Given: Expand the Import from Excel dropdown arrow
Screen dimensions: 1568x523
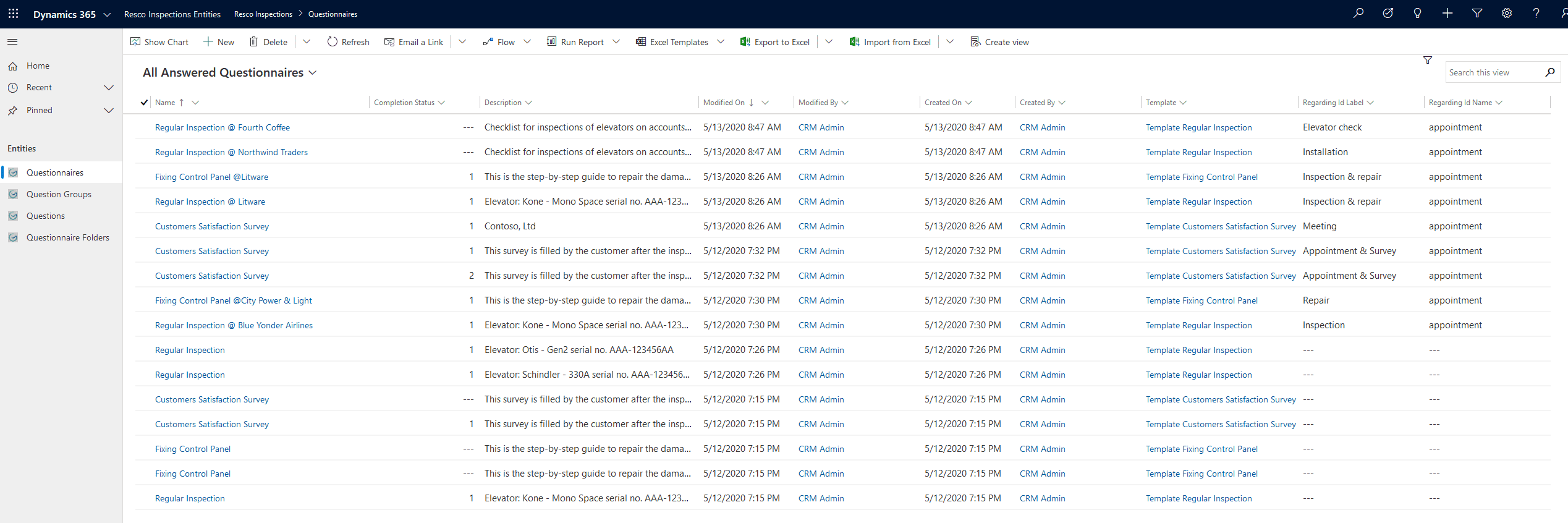Looking at the screenshot, I should (x=950, y=42).
